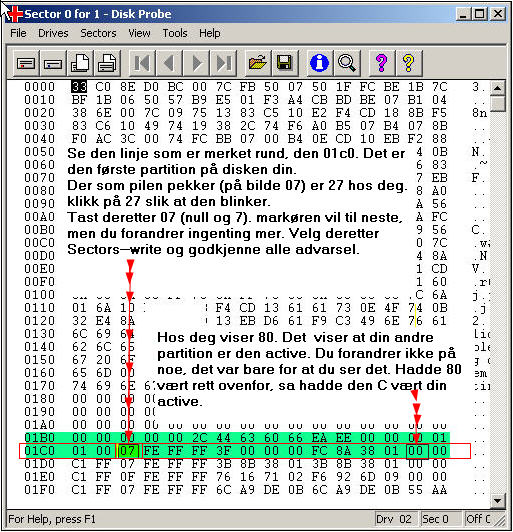Screen dimensions: 513x532
Task: Click the 0000 offset label
Action: click(x=39, y=87)
